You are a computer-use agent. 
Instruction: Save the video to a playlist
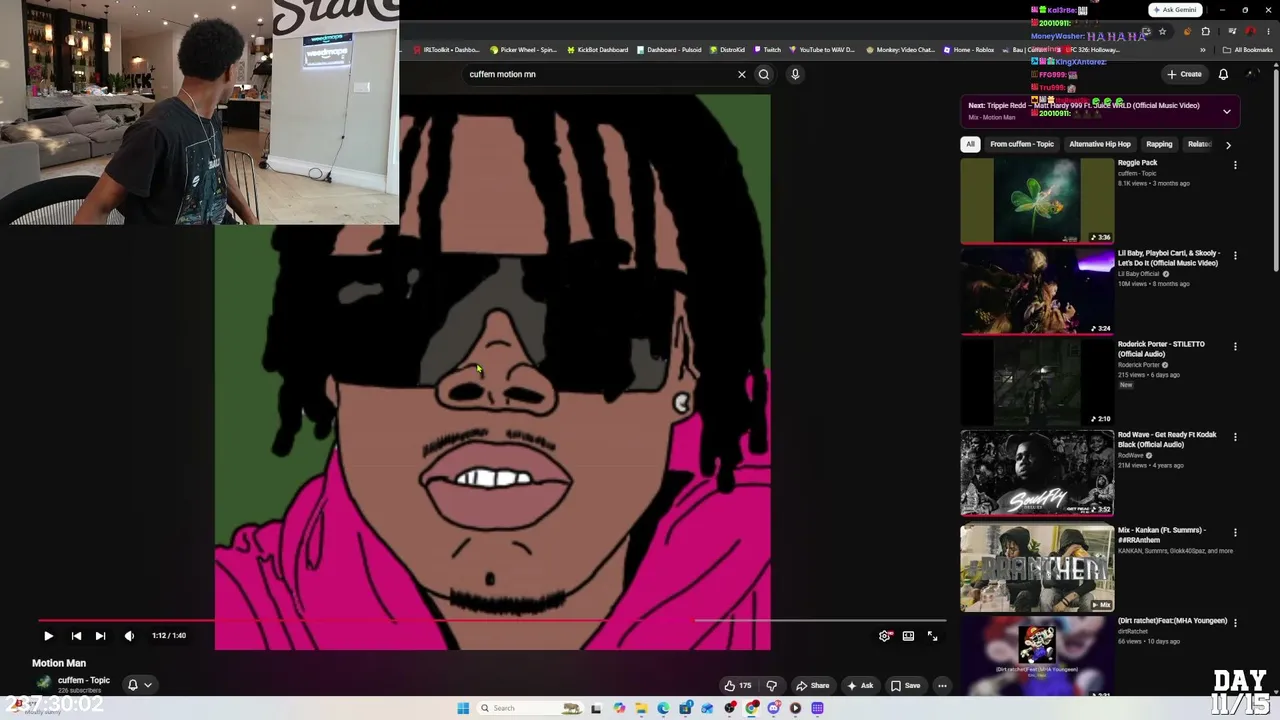click(905, 686)
